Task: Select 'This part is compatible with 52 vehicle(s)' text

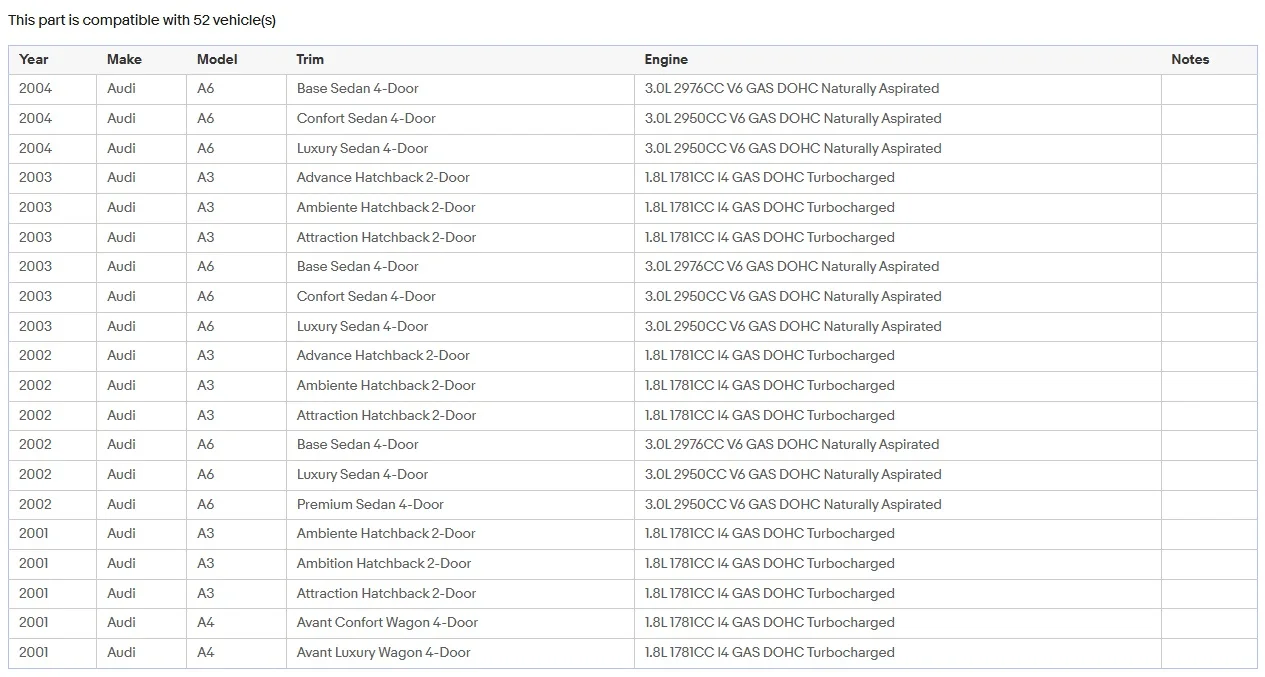Action: [x=142, y=20]
